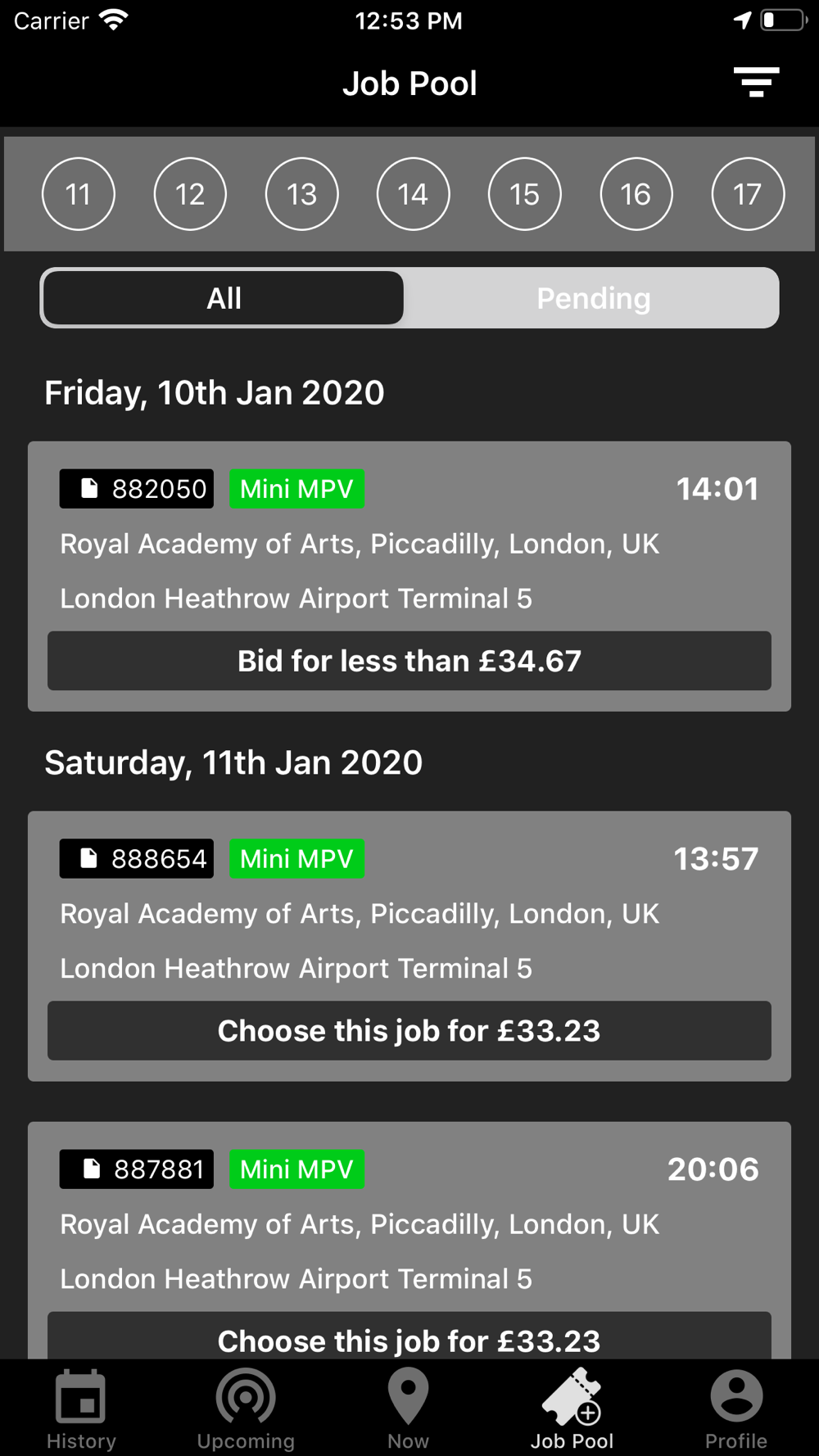
Task: Tap job number badge 888654
Action: (x=137, y=859)
